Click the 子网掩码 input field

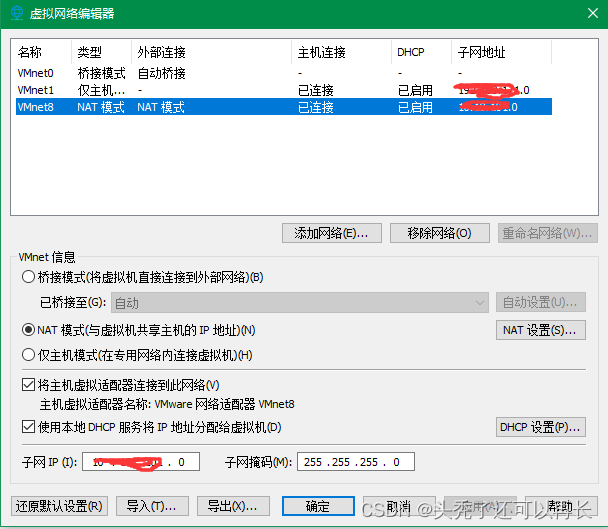point(356,462)
